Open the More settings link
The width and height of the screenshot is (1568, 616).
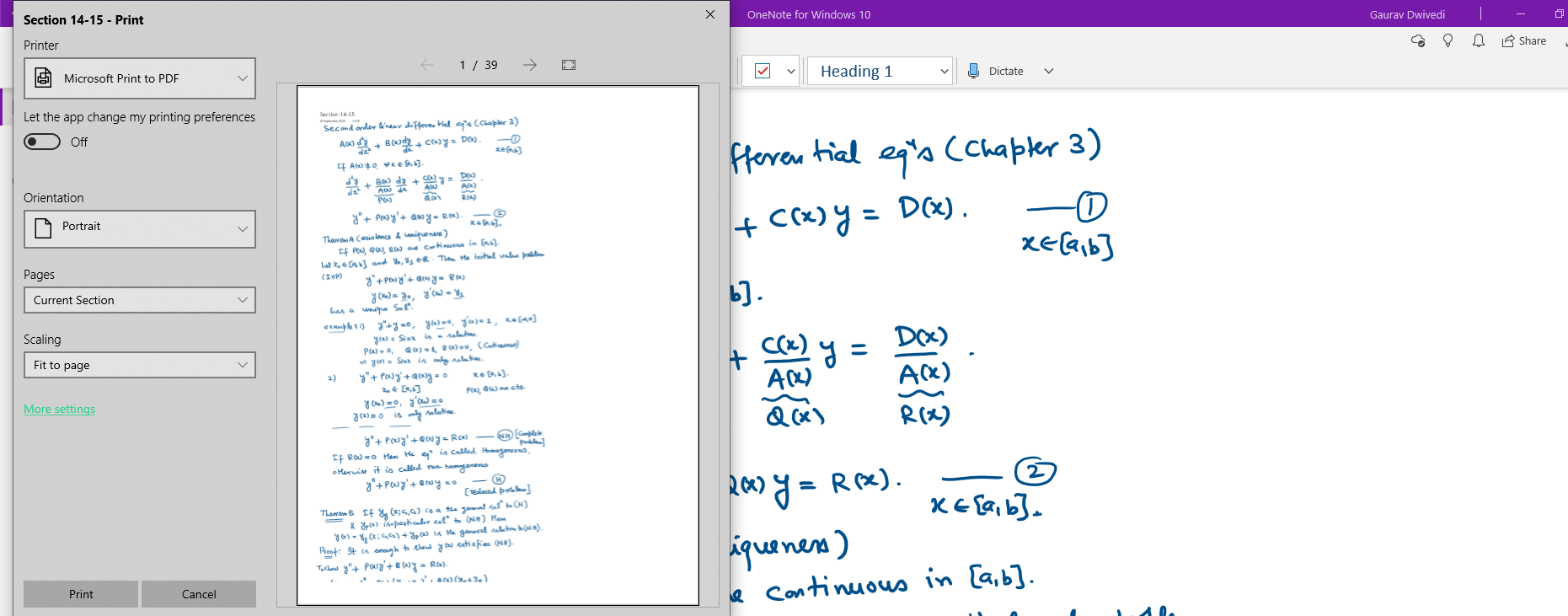60,409
